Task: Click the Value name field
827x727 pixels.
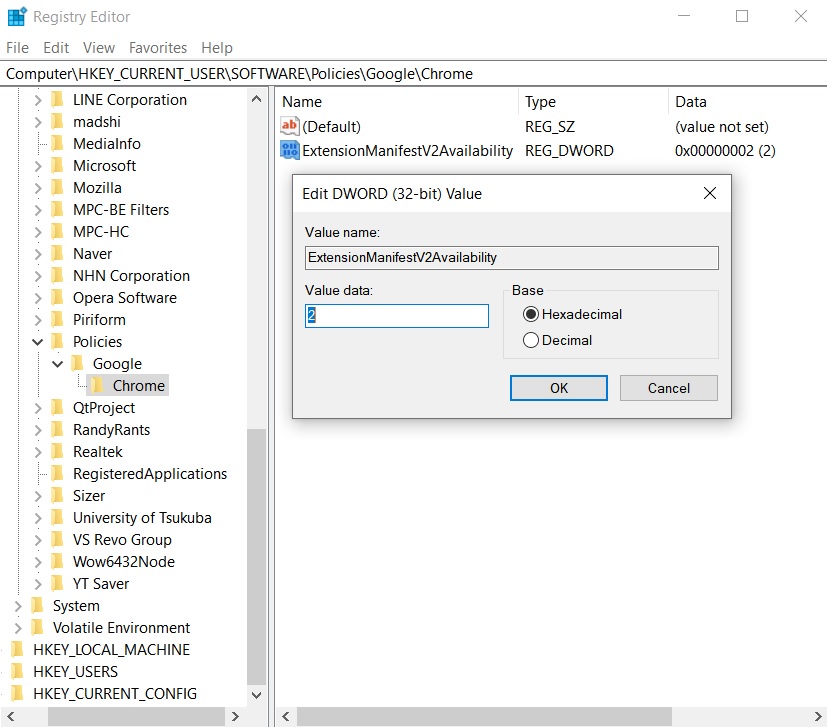Action: coord(512,257)
